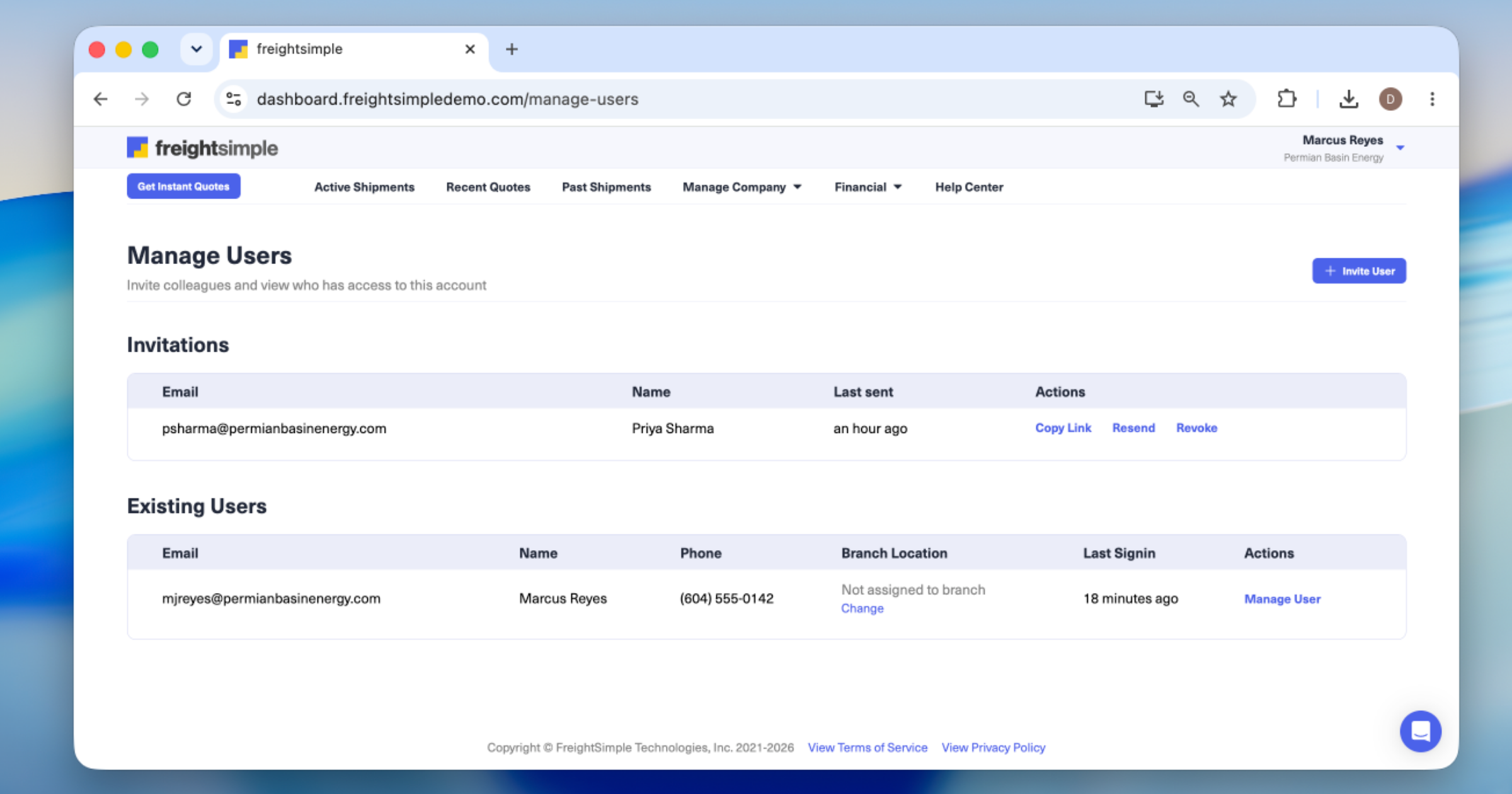The width and height of the screenshot is (1512, 794).
Task: Click 'Not assigned to branch' text
Action: tap(913, 590)
